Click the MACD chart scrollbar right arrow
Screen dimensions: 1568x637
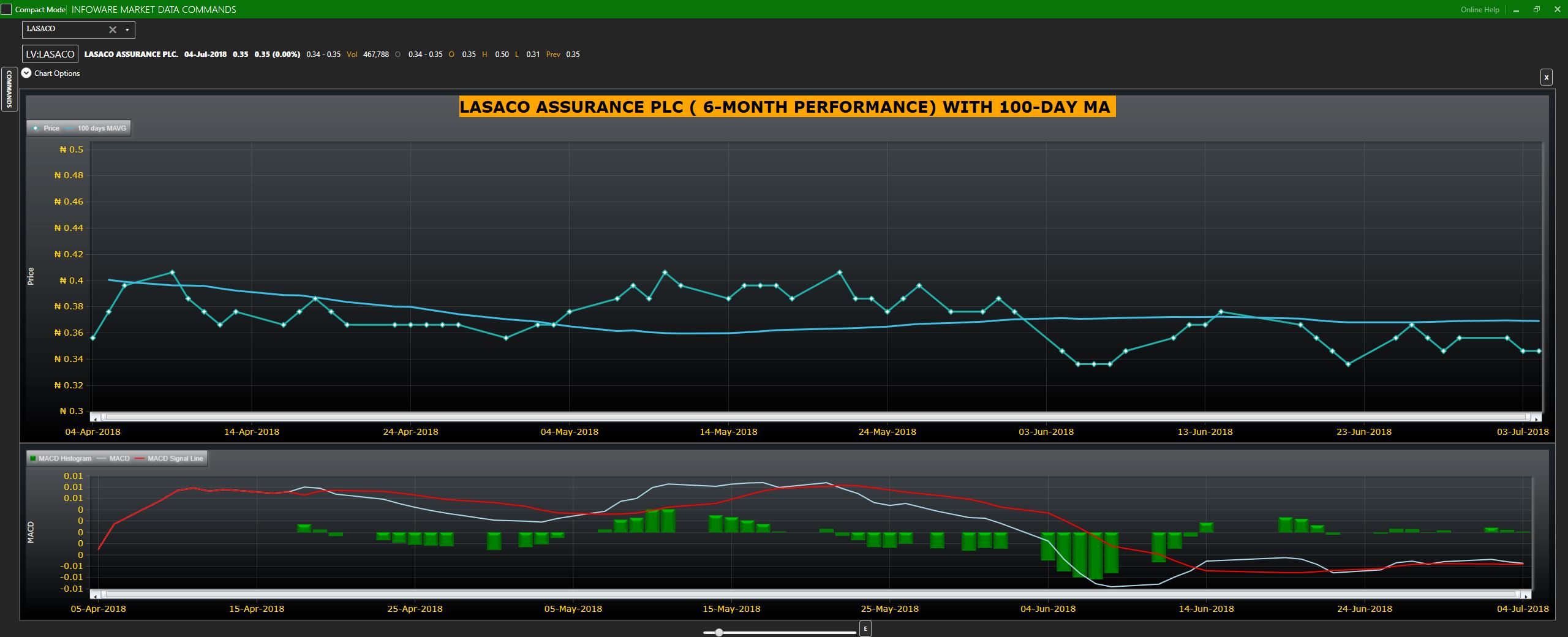click(x=1526, y=595)
